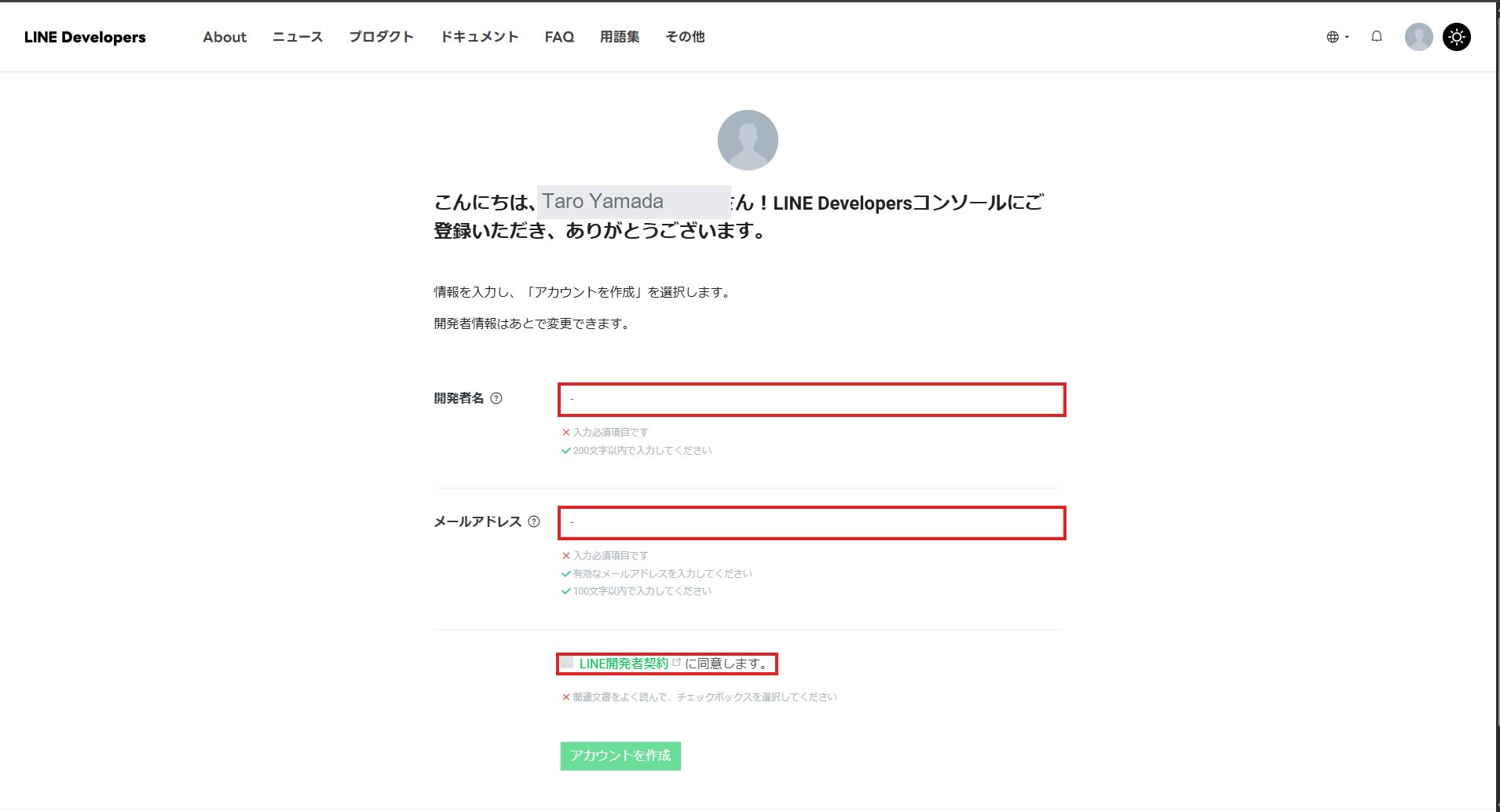Screen dimensions: 1500x812
Task: Click the external link icon after LINE開発者契約
Action: 677,663
